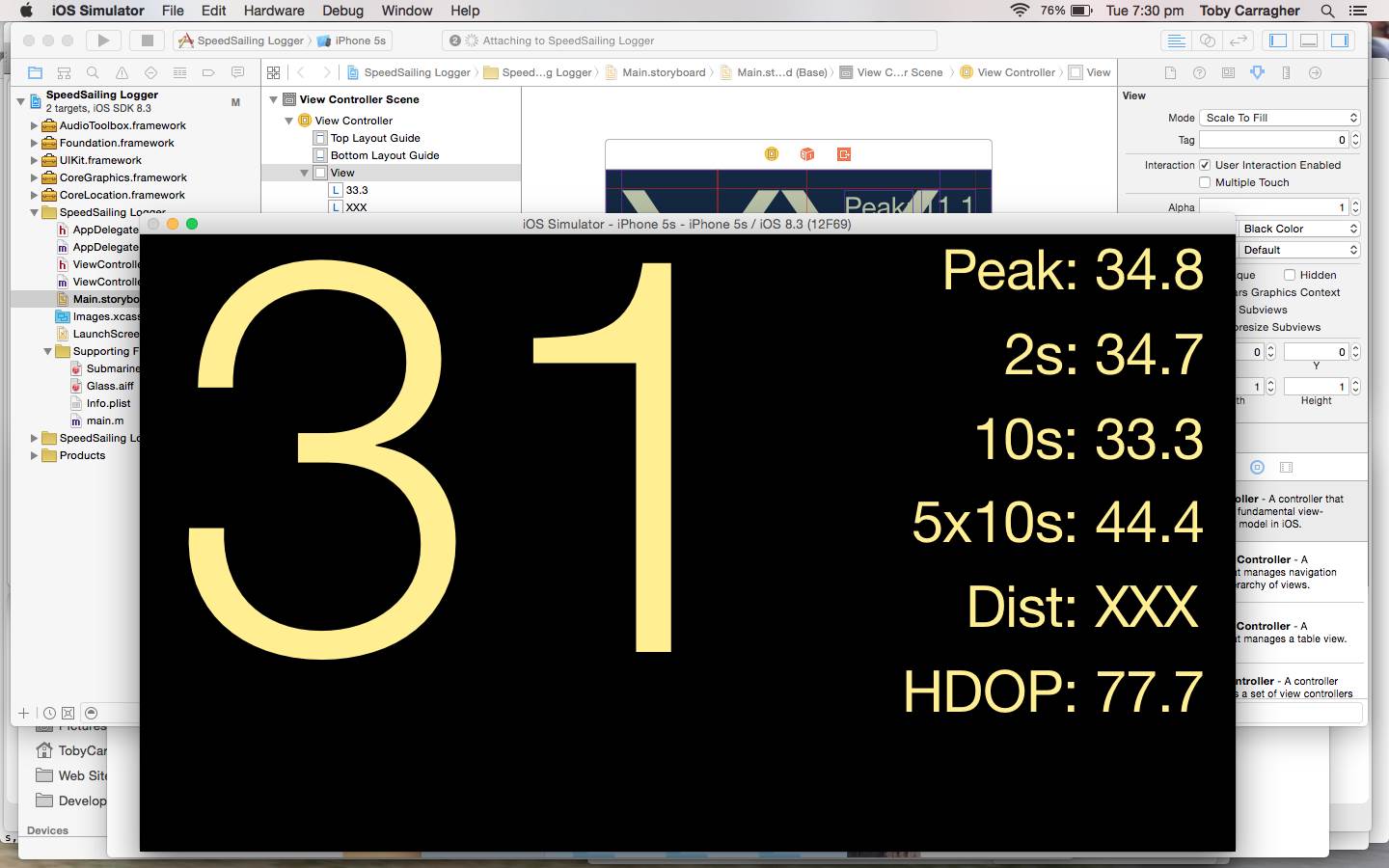
Task: Open the Hardware menu
Action: tap(274, 11)
